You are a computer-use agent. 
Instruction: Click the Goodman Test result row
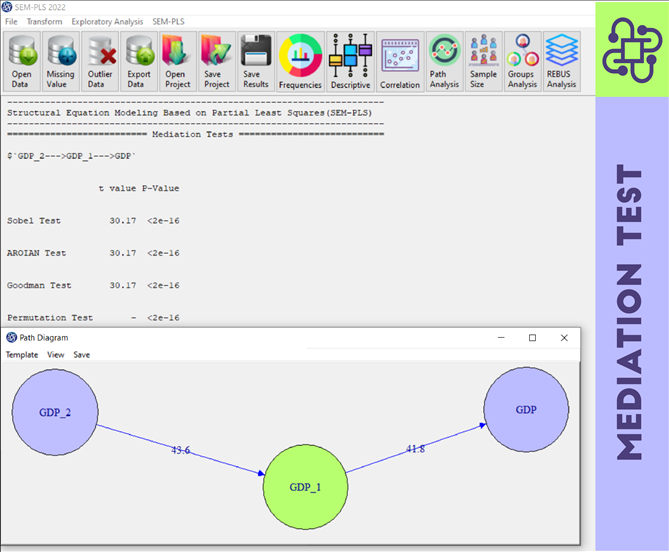click(x=93, y=285)
